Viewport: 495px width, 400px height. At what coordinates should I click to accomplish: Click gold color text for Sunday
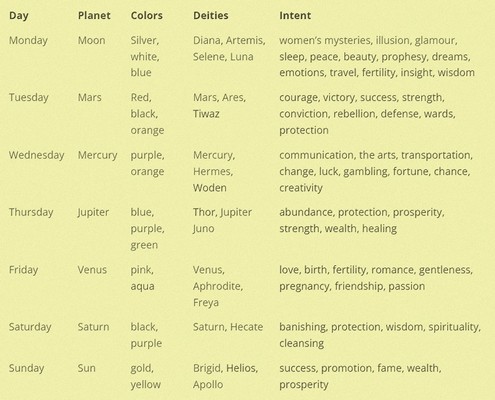(x=142, y=369)
